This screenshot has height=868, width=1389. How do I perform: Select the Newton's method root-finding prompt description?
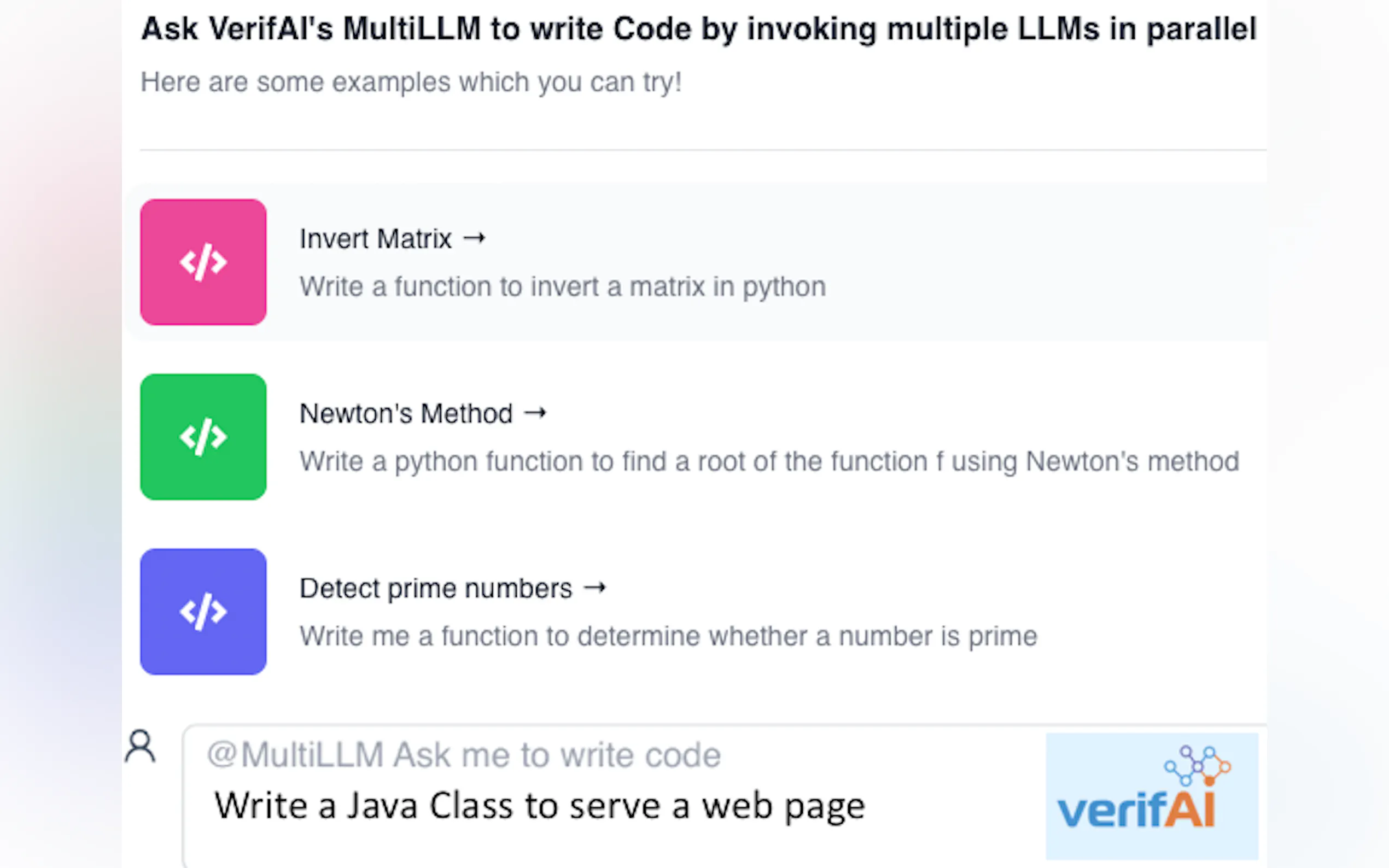point(769,461)
